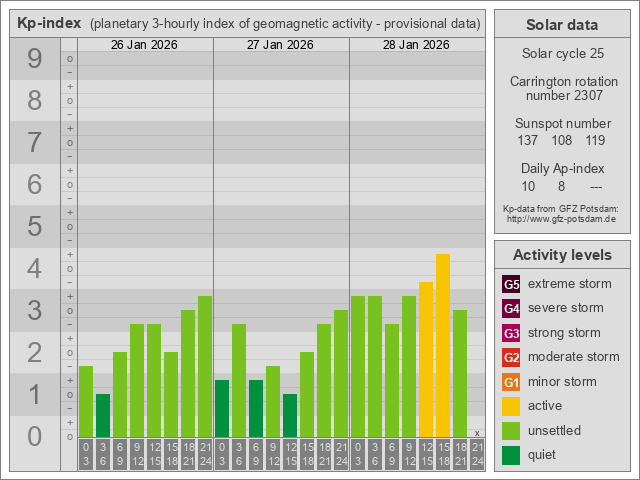
Task: Select the G4 severe storm badge
Action: [x=511, y=308]
